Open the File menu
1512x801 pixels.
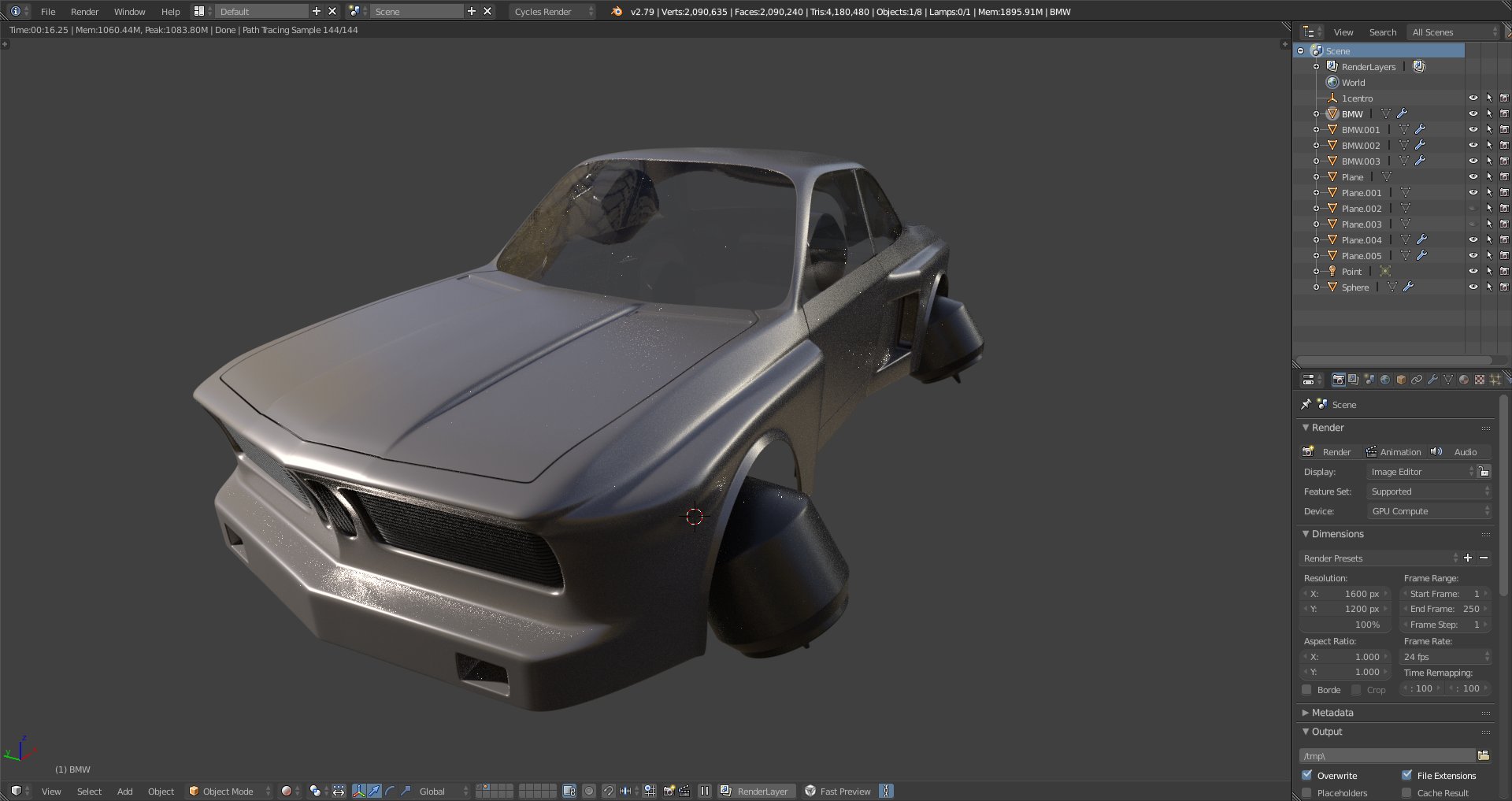(x=48, y=11)
